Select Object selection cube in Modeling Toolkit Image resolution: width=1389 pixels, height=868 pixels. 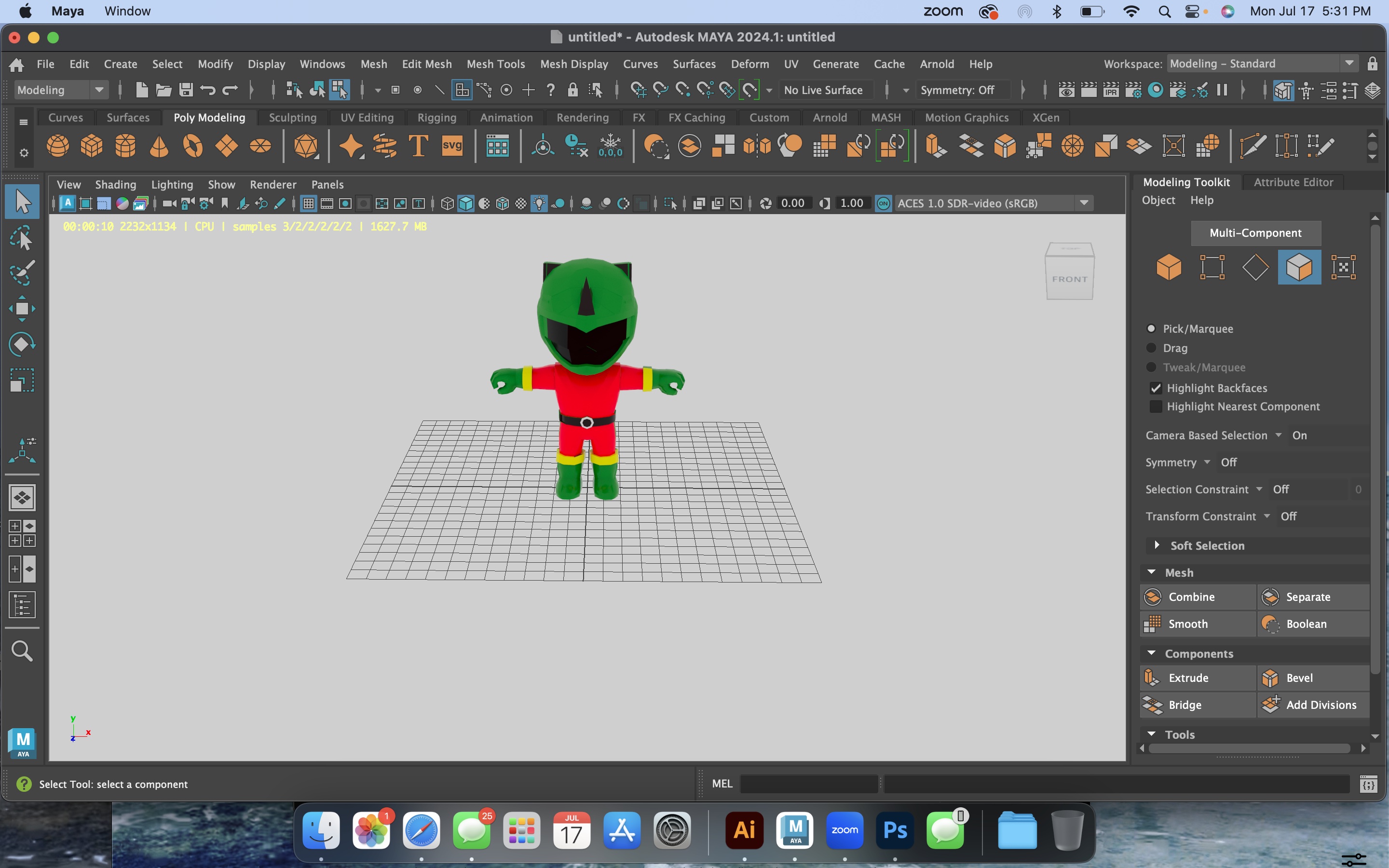[x=1169, y=268]
